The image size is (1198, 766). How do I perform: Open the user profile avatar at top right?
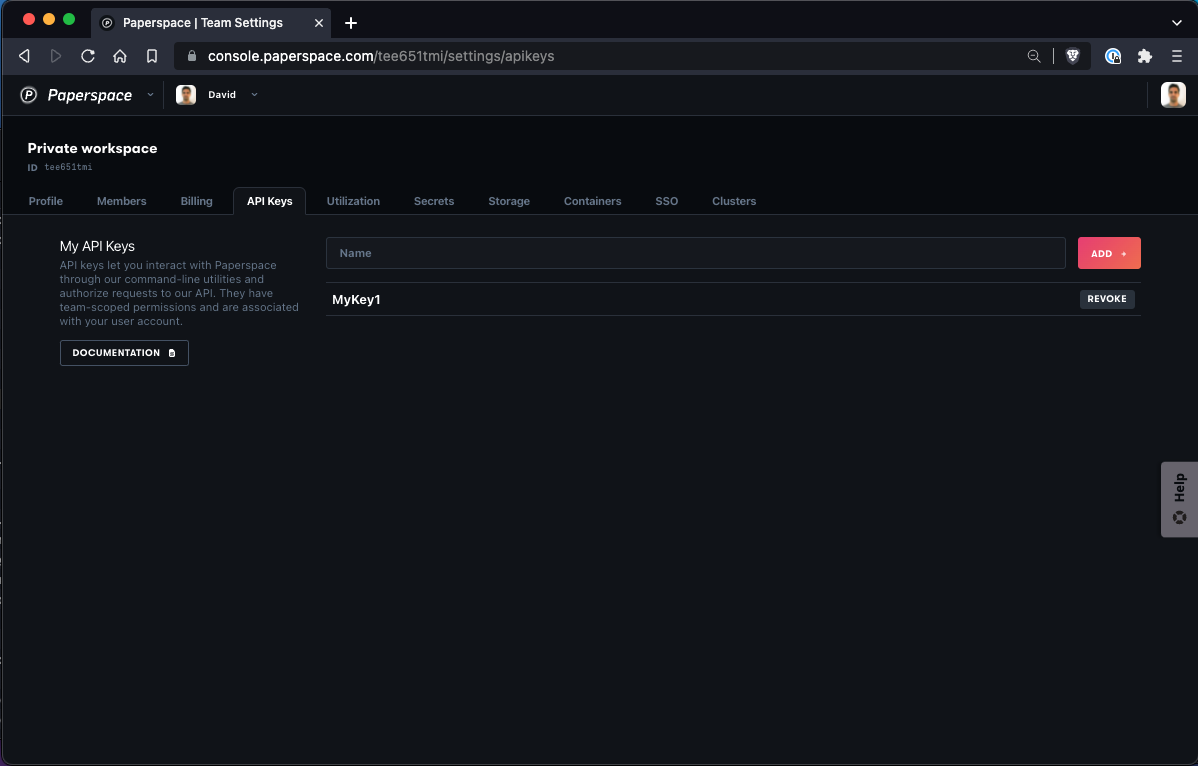(x=1173, y=95)
